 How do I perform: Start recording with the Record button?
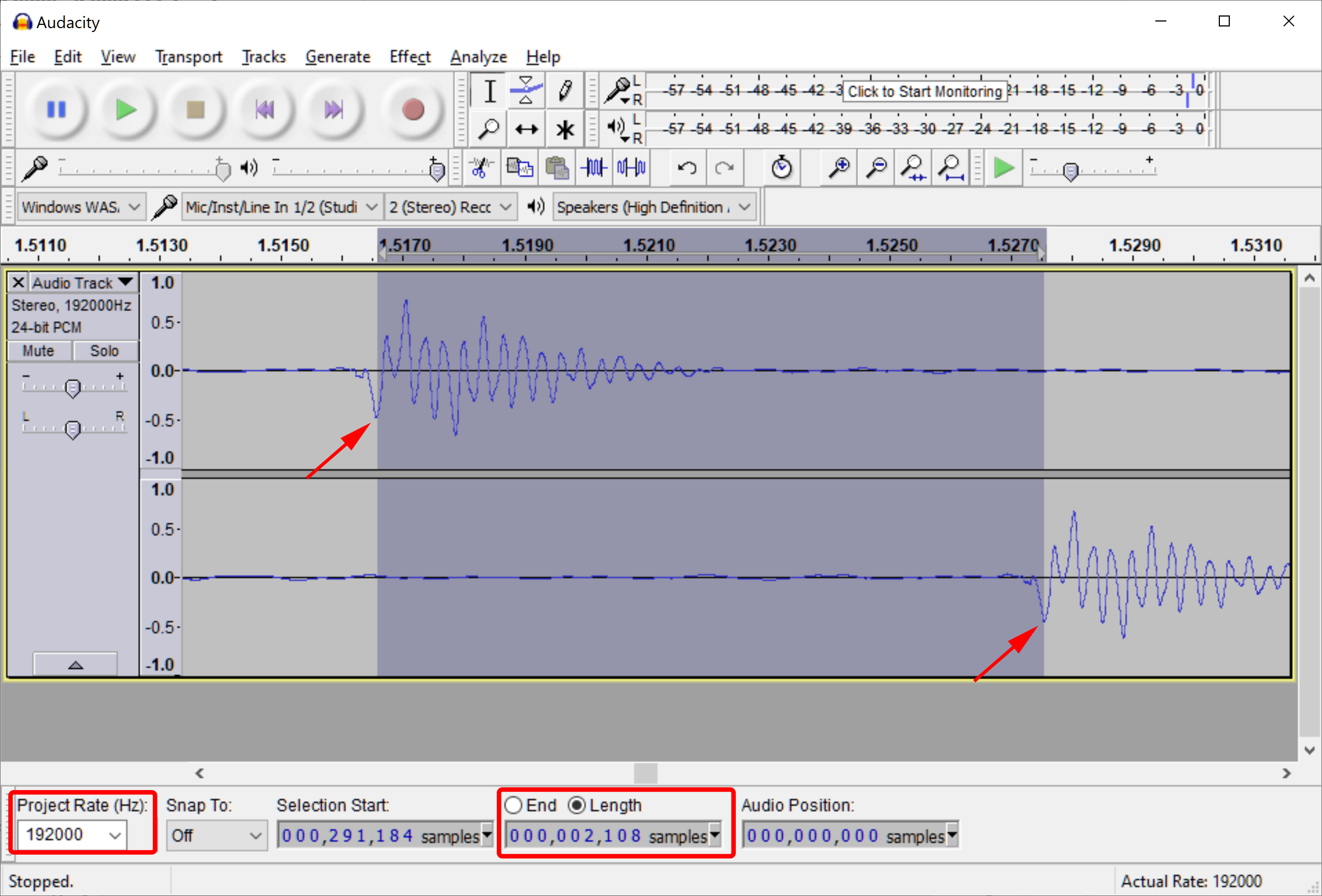tap(413, 109)
